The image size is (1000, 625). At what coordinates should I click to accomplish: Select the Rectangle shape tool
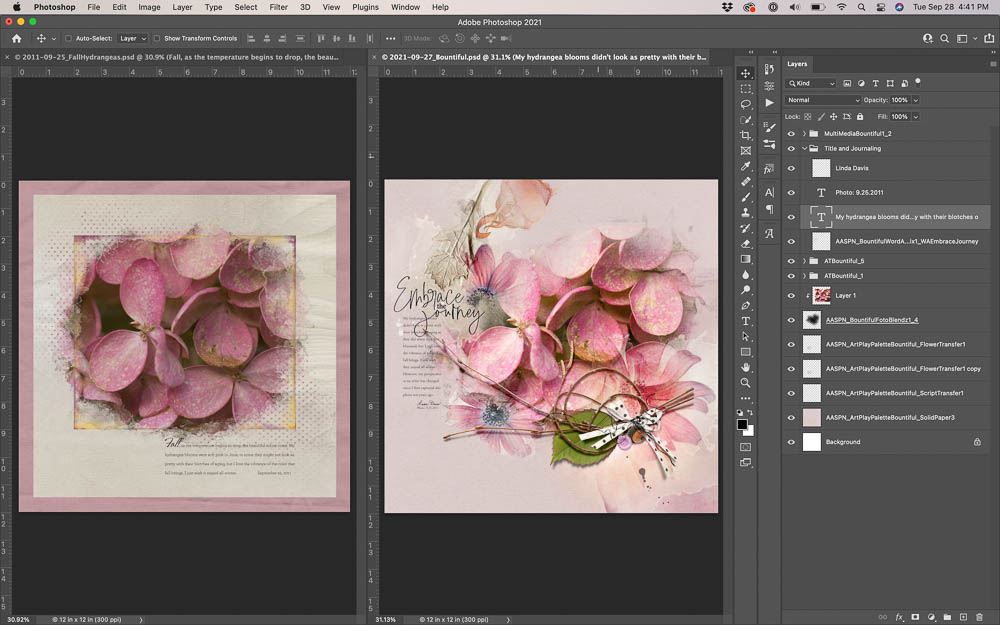pyautogui.click(x=745, y=352)
